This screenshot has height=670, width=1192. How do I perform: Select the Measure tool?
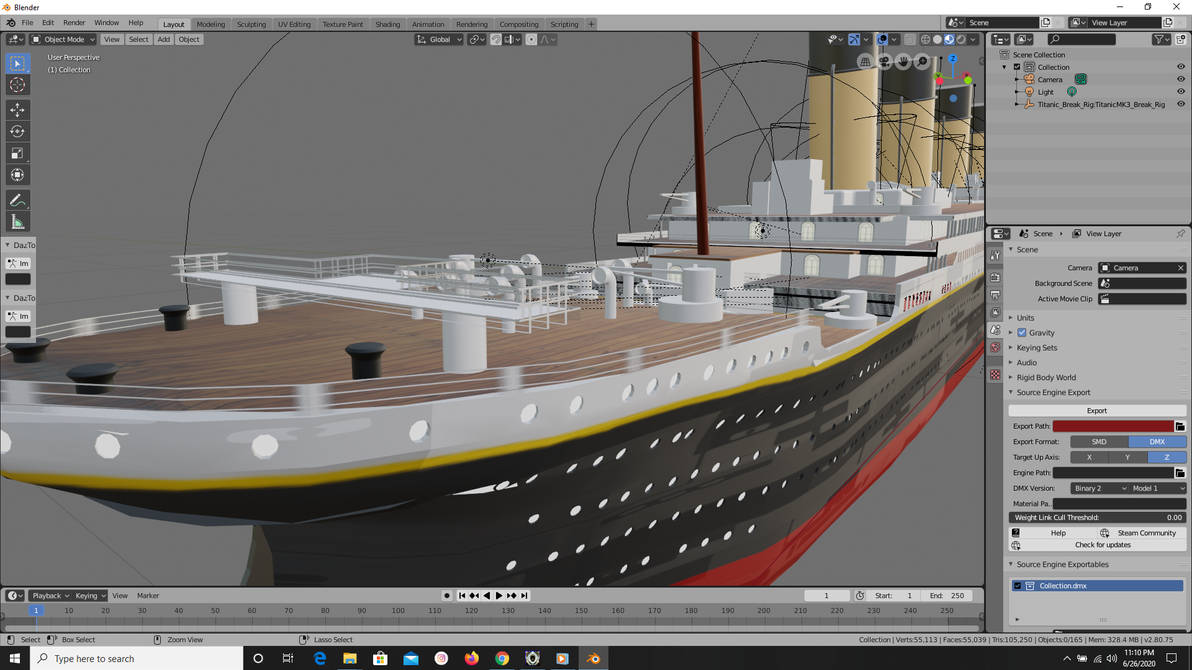click(17, 222)
